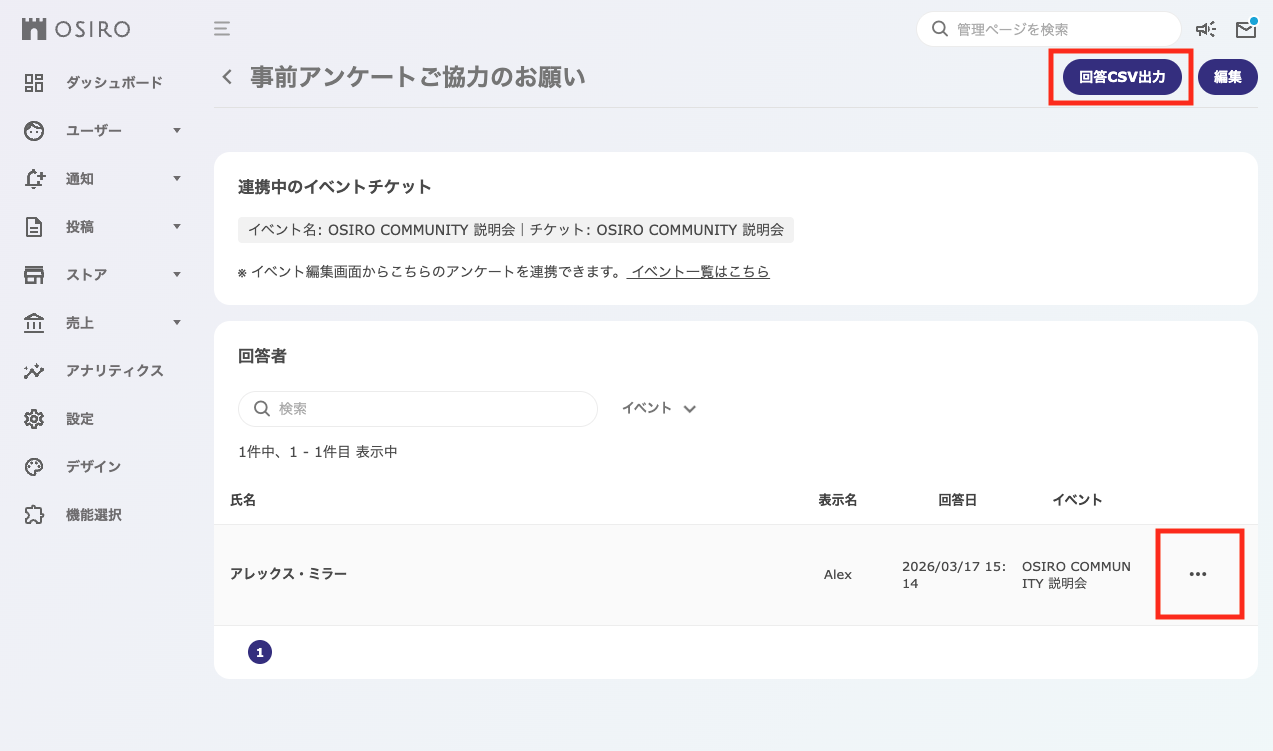Image resolution: width=1273 pixels, height=751 pixels.
Task: Open 機能選択 from the sidebar
Action: 93,515
